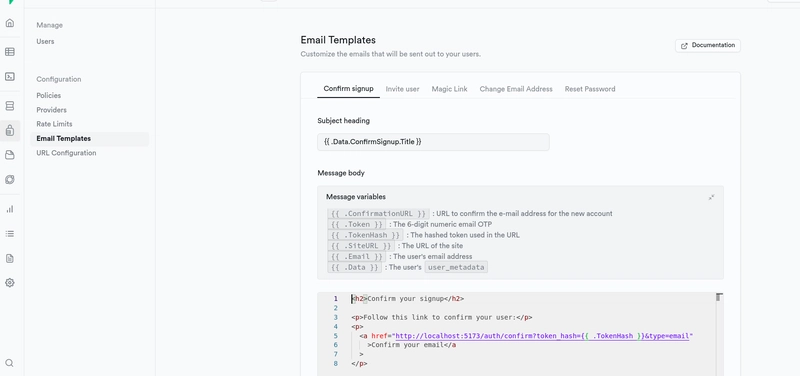The width and height of the screenshot is (800, 376).
Task: Click the {{ .Data }} variable
Action: tap(355, 267)
